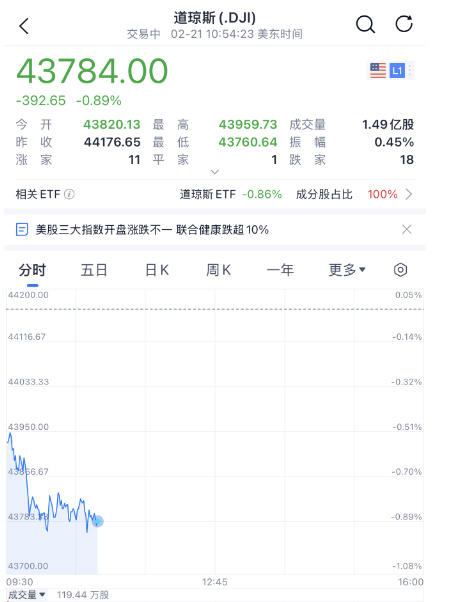Tap the 成交量 value 1.49亿股

coord(388,124)
